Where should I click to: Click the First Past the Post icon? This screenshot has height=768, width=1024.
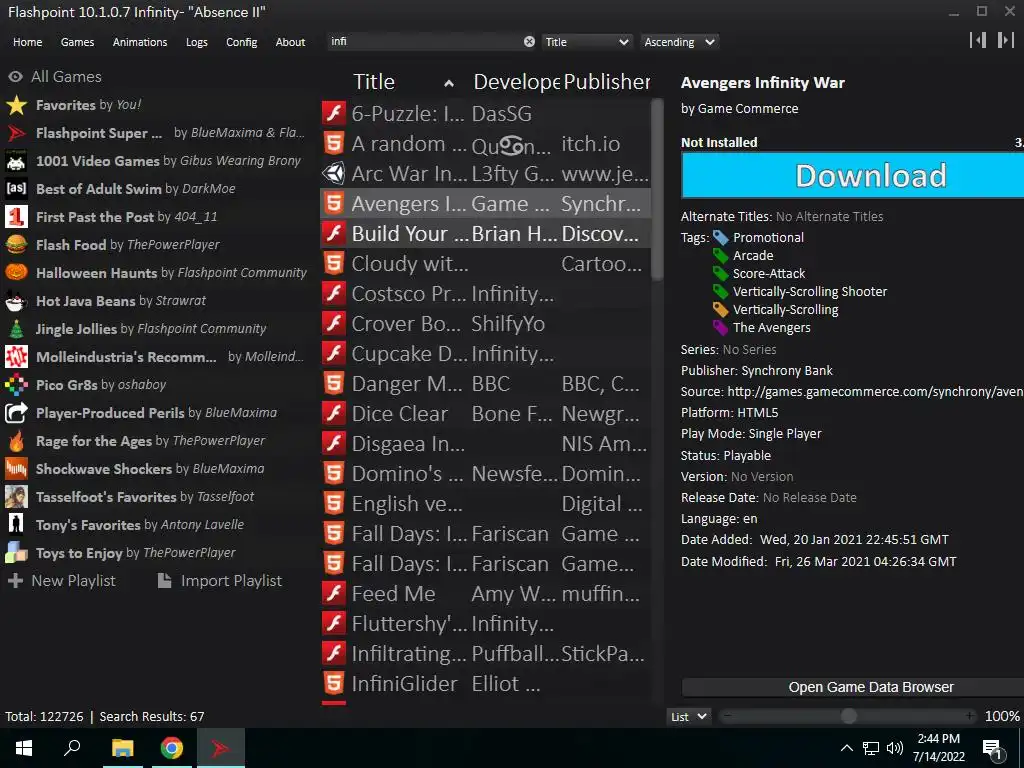click(16, 217)
